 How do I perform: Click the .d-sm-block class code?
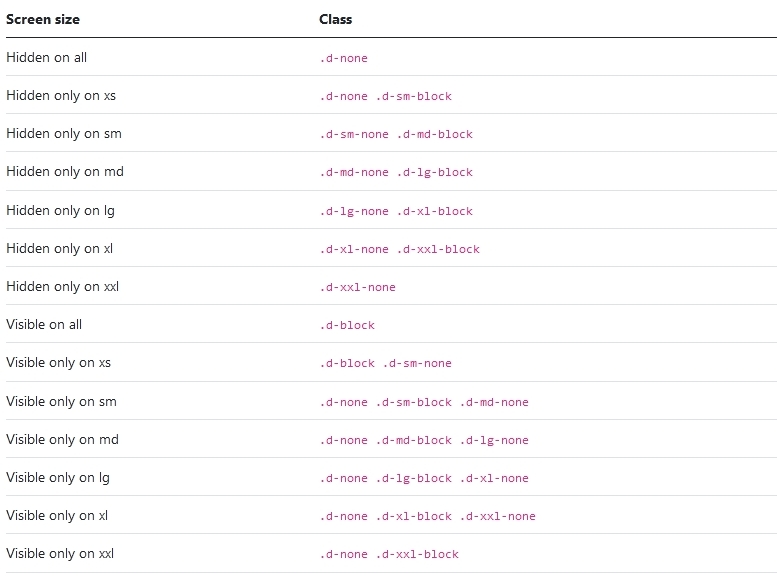coord(414,96)
